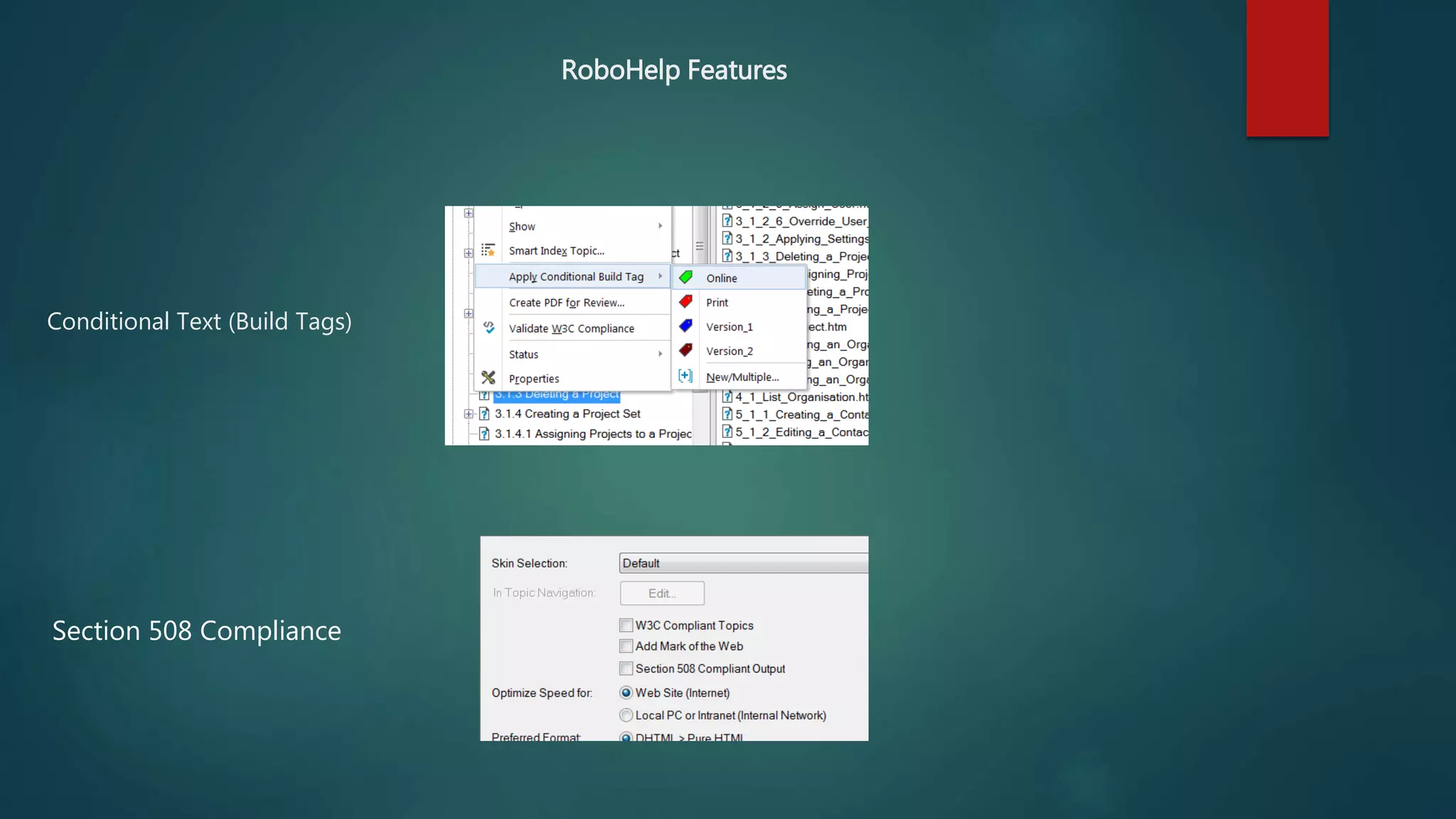Image resolution: width=1456 pixels, height=819 pixels.
Task: Click file icon of 5_1_1_Creating_a_Conta
Action: pyautogui.click(x=727, y=414)
